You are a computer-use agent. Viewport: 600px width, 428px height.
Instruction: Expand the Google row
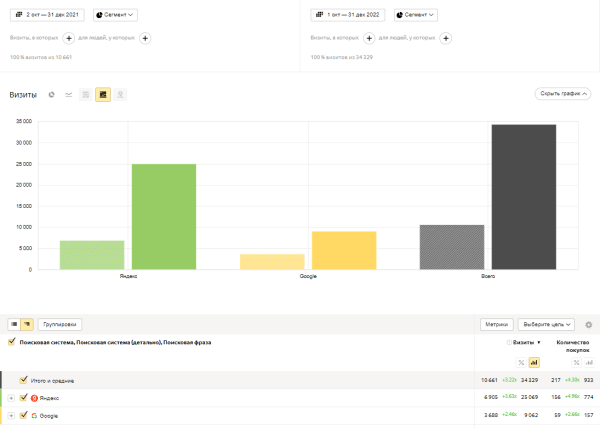tap(11, 415)
